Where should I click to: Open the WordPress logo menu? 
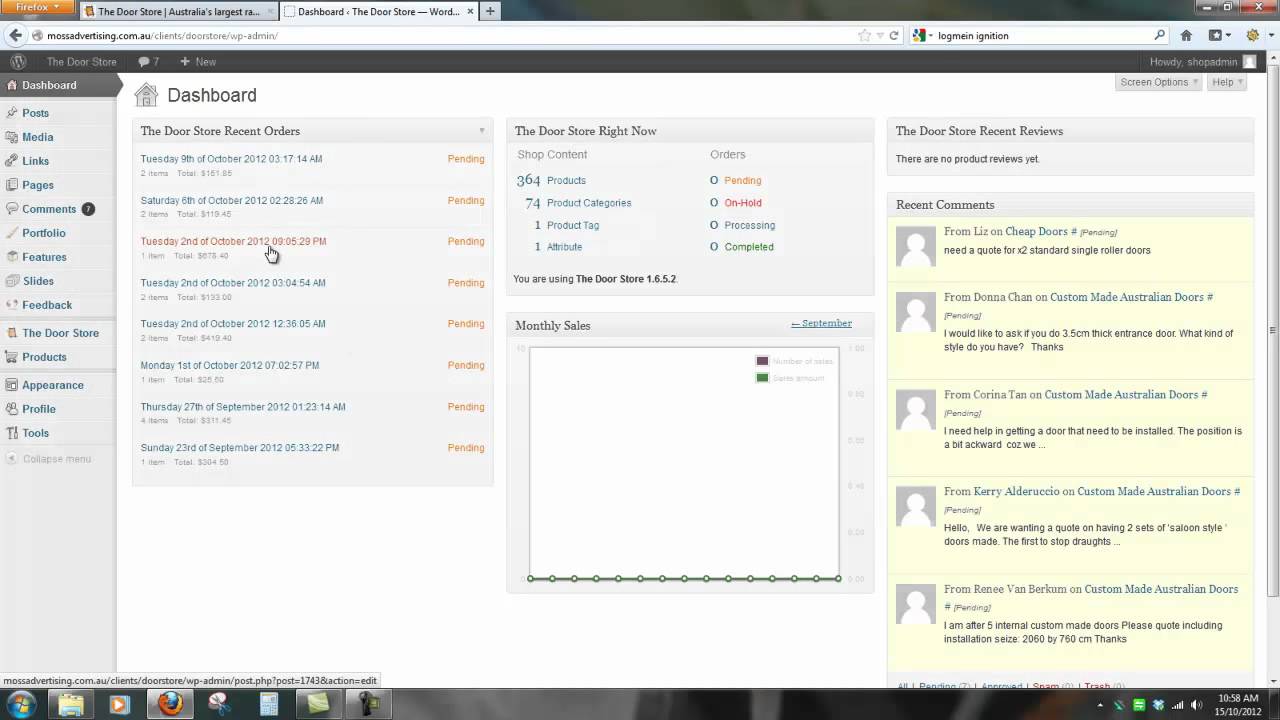pyautogui.click(x=18, y=62)
